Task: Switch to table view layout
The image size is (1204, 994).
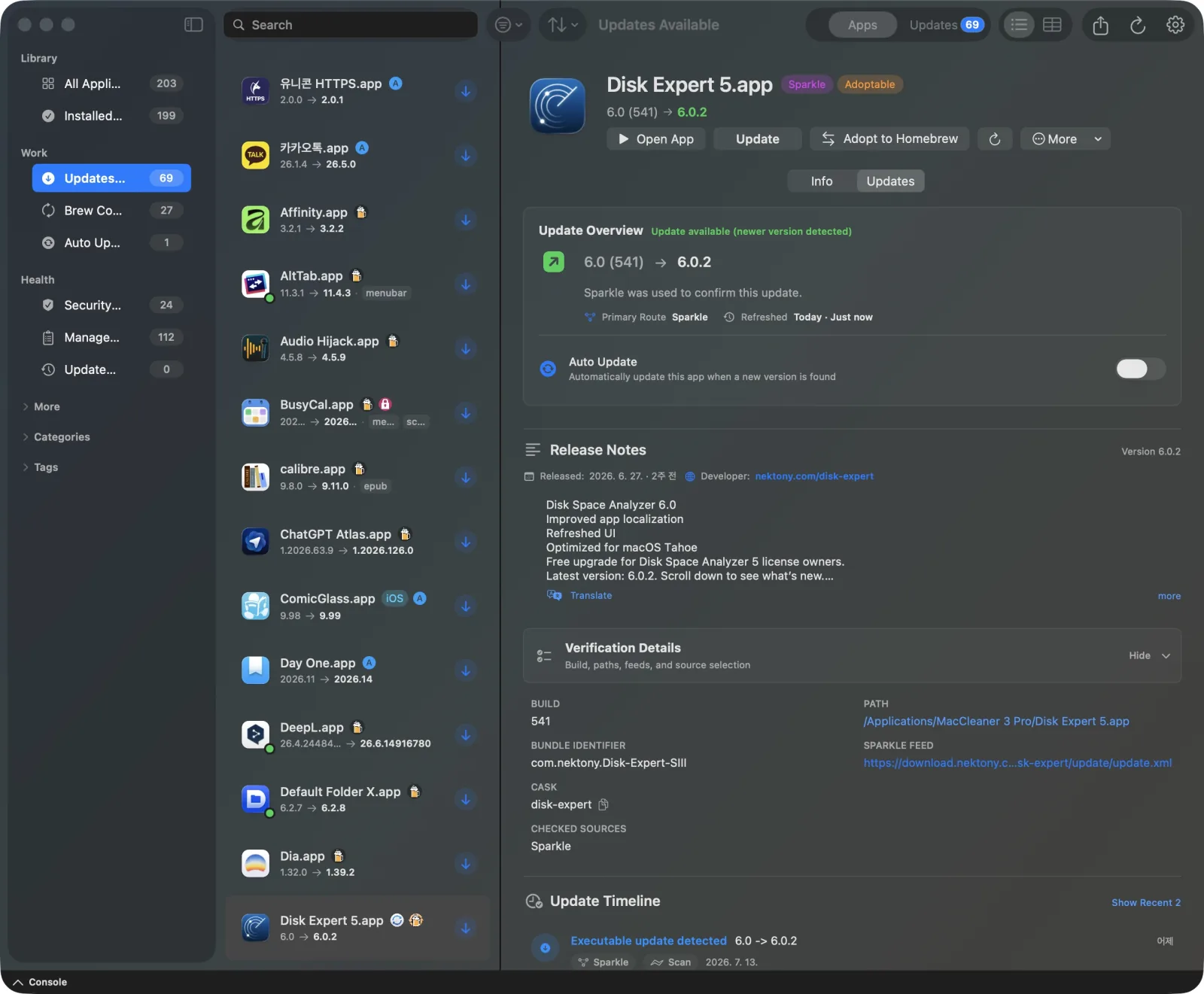Action: (1052, 25)
